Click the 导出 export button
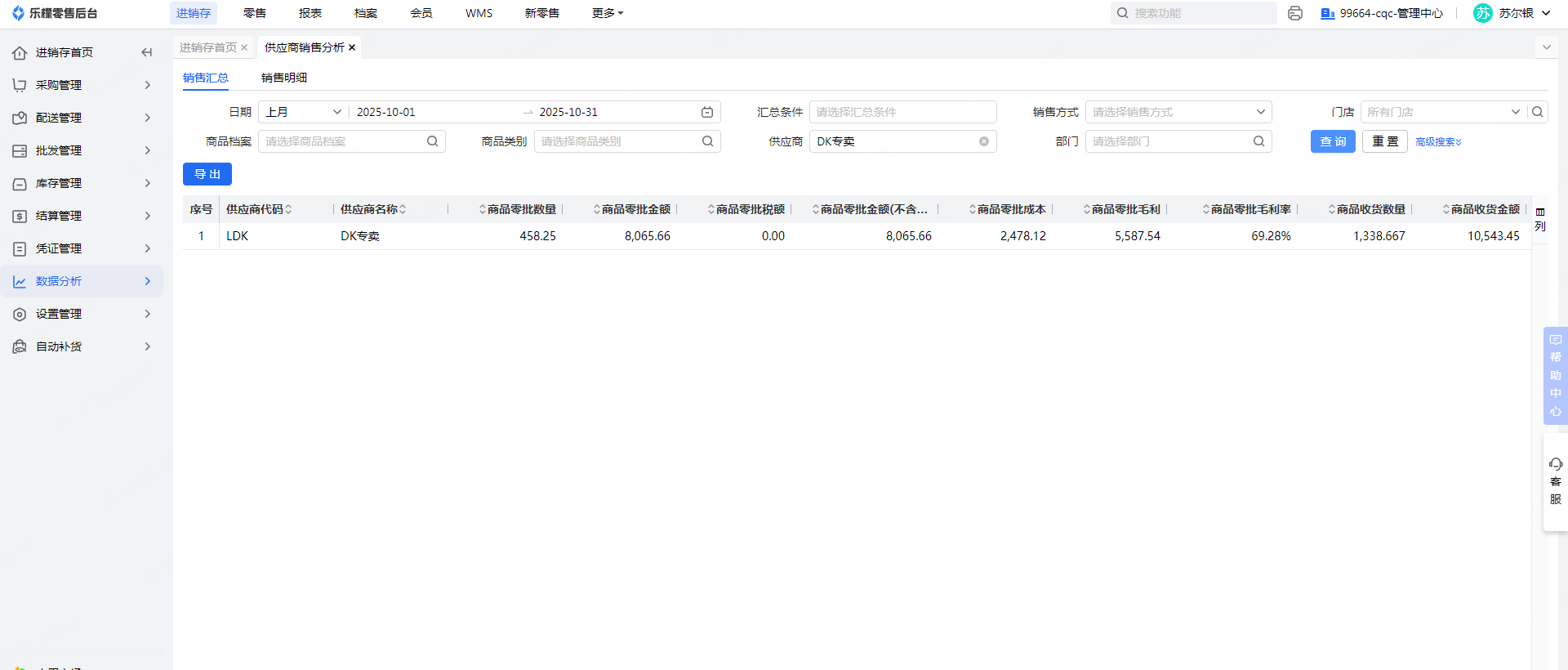Screen dimensions: 1568x670 tap(207, 174)
